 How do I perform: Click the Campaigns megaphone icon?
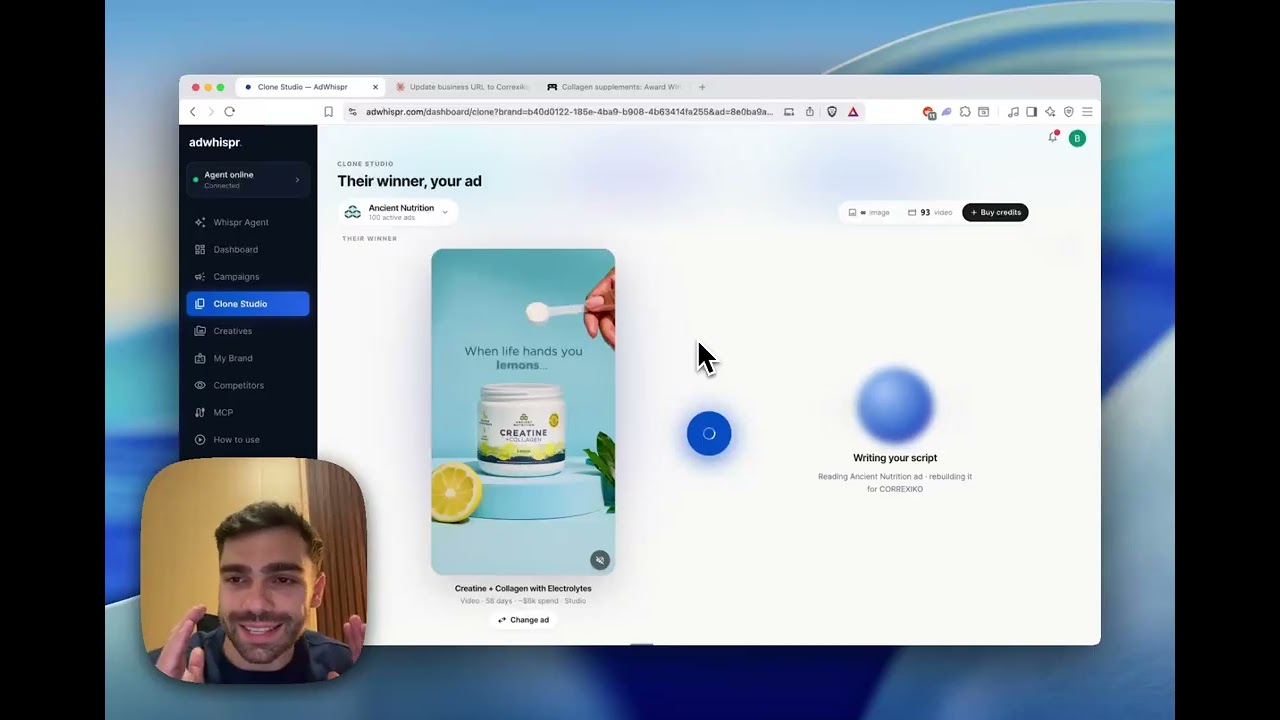coord(200,276)
